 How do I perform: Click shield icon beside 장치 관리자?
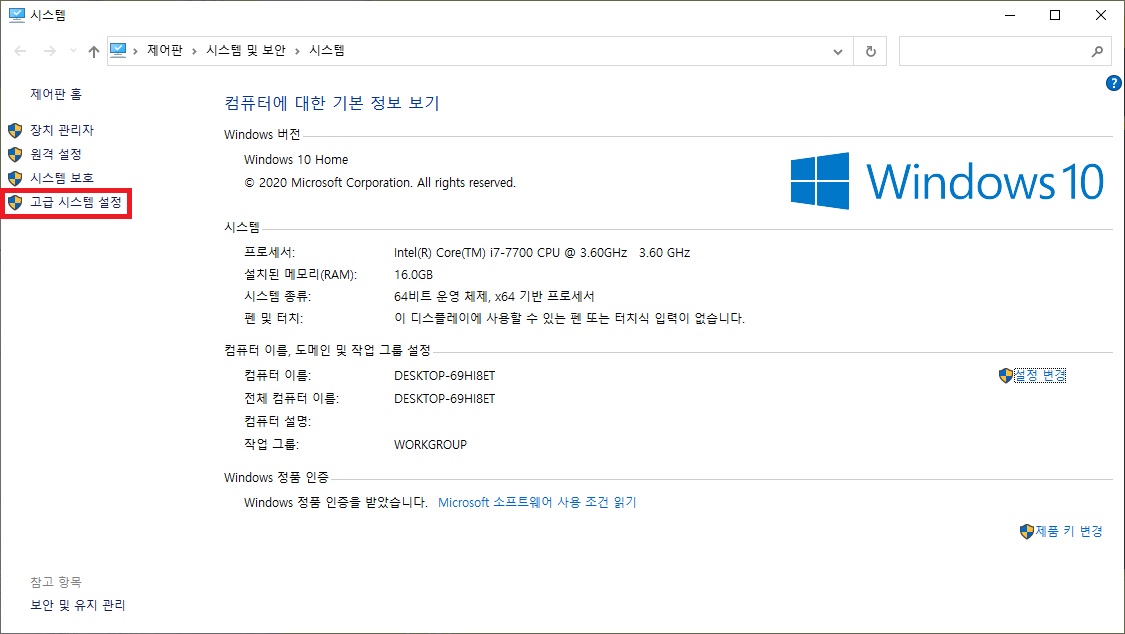pyautogui.click(x=15, y=131)
